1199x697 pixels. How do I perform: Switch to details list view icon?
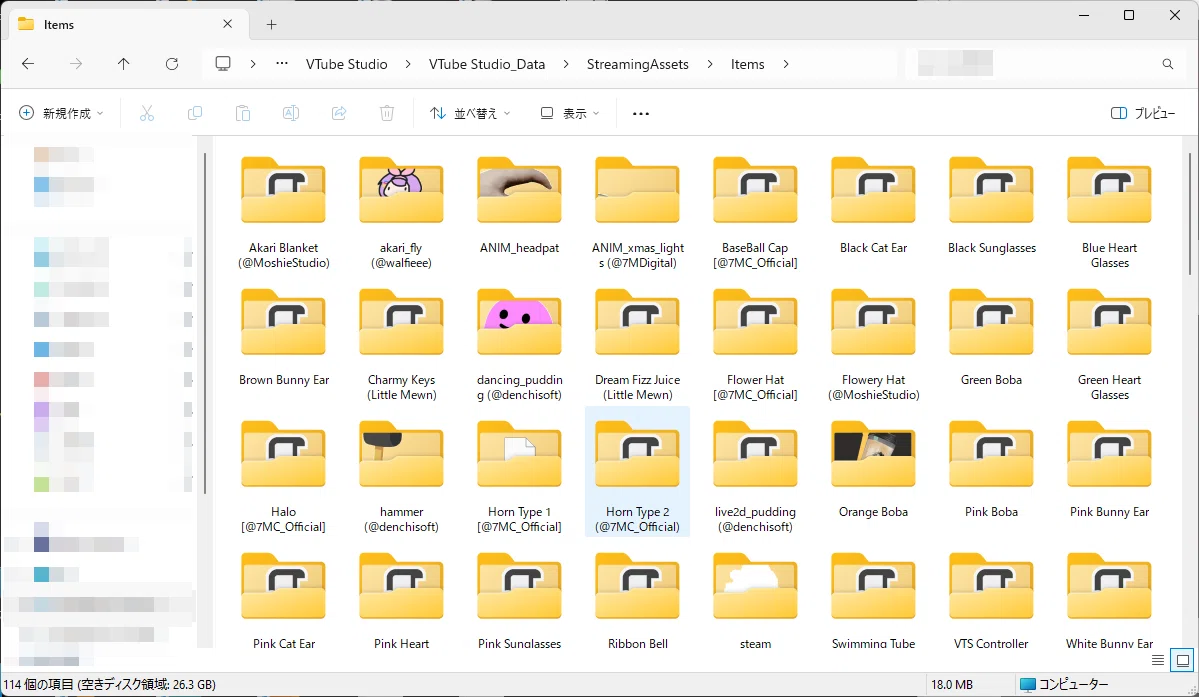click(x=1158, y=660)
